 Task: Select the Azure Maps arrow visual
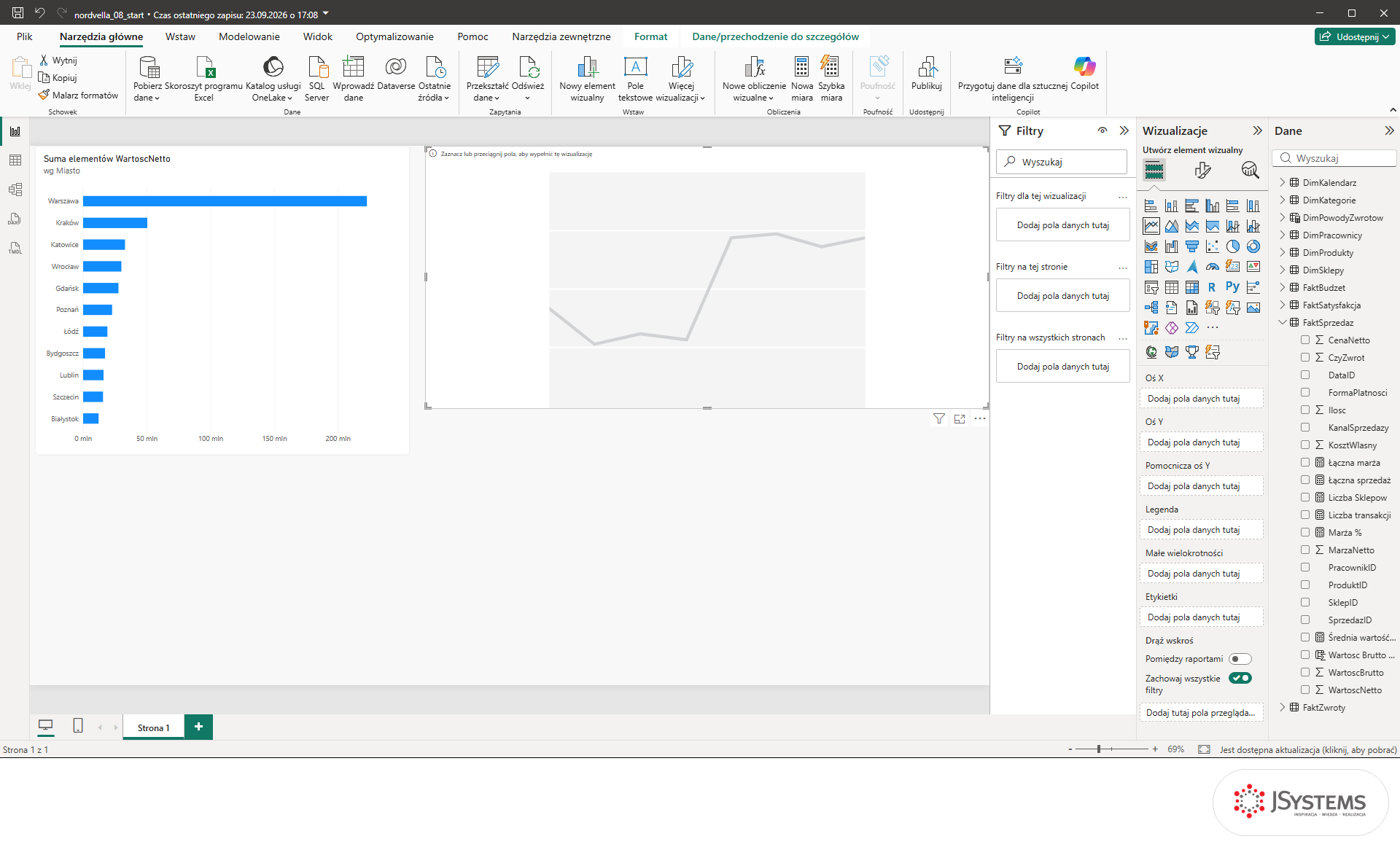1191,267
